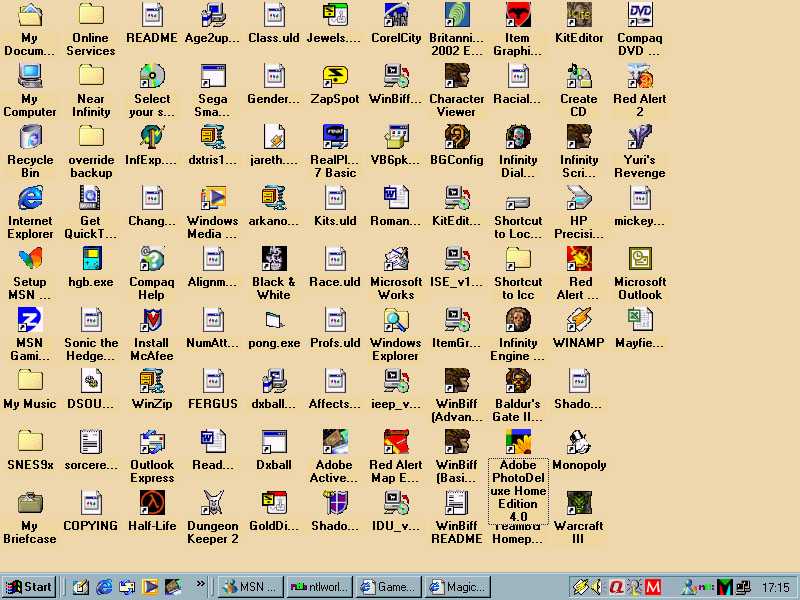800x600 pixels.
Task: Select the Sega Smash Pack shortcut
Action: 213,76
